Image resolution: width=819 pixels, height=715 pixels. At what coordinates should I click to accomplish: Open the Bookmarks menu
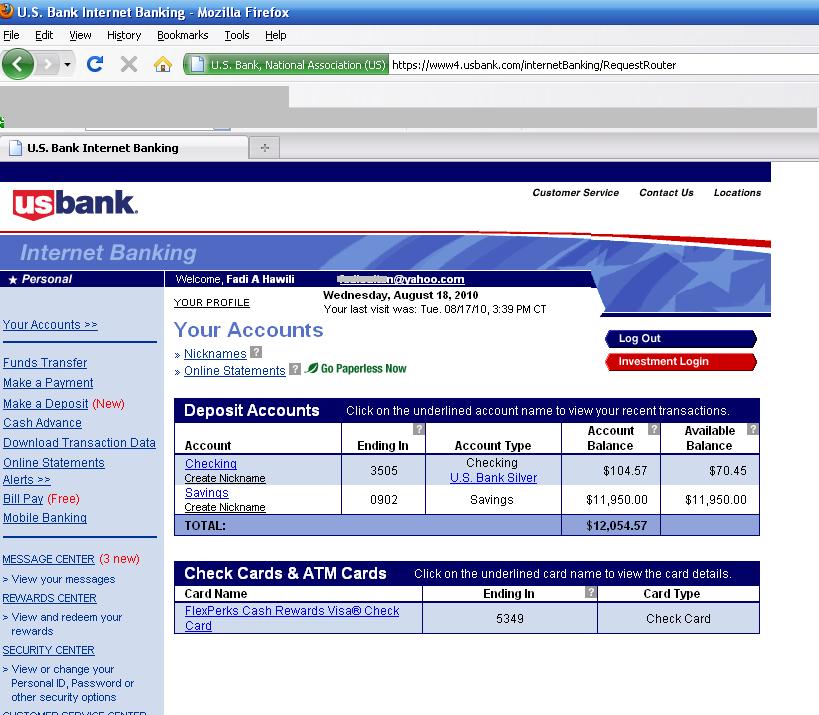182,35
